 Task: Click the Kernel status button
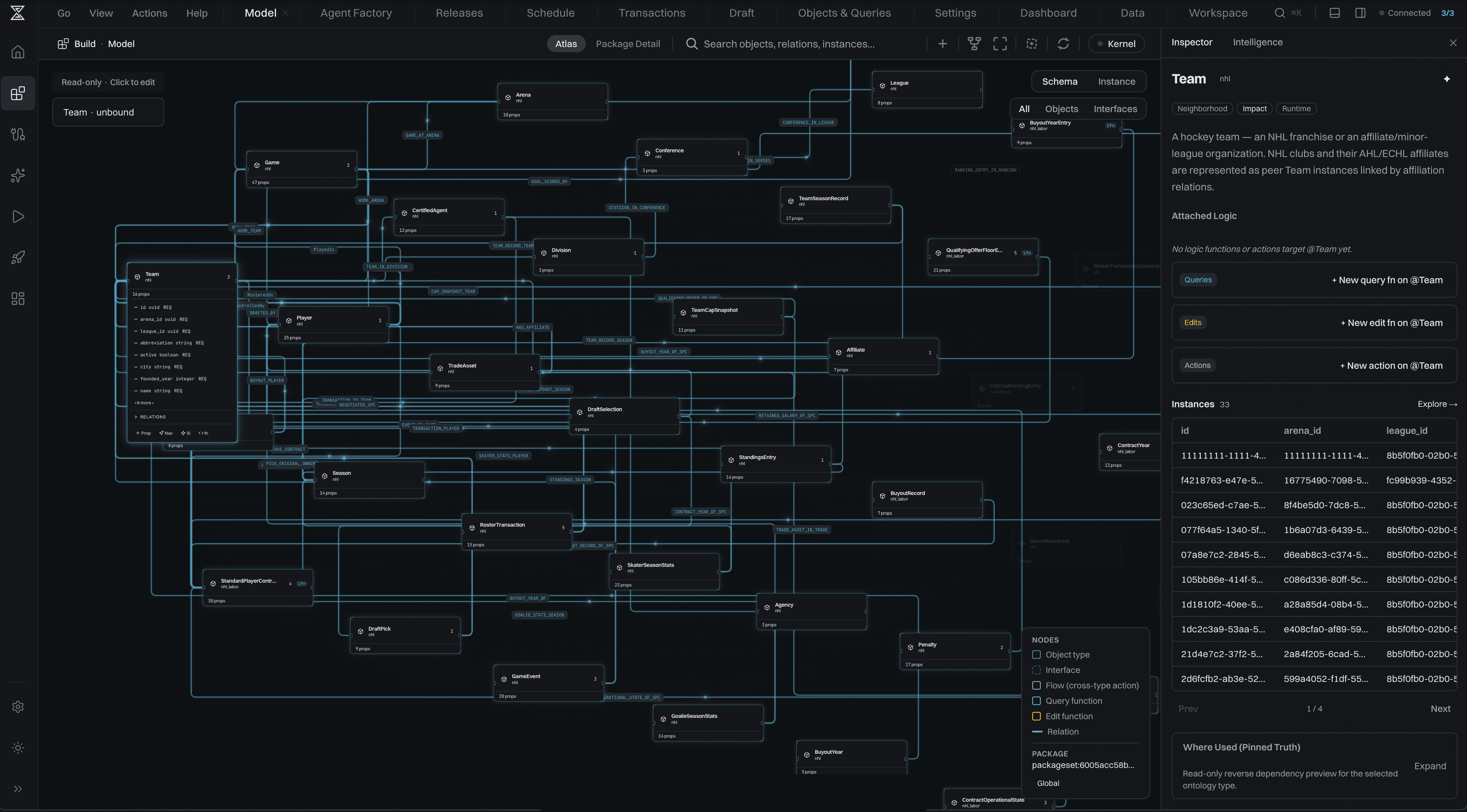(x=1116, y=44)
